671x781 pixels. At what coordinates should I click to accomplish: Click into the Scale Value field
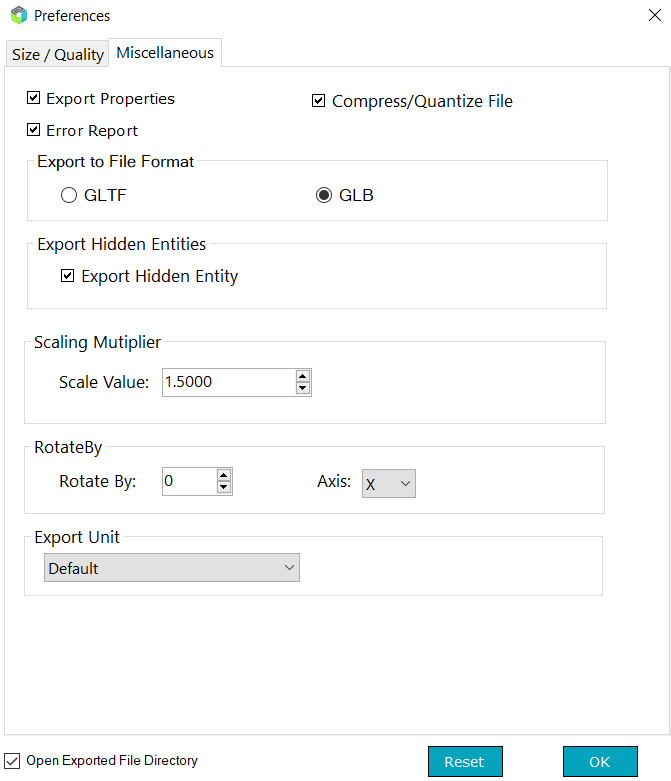coord(228,382)
